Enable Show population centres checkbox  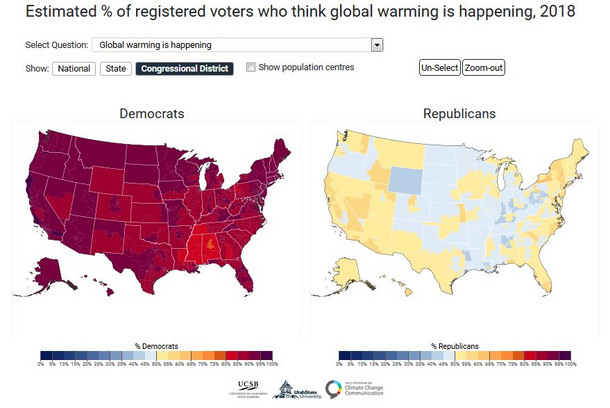[251, 67]
